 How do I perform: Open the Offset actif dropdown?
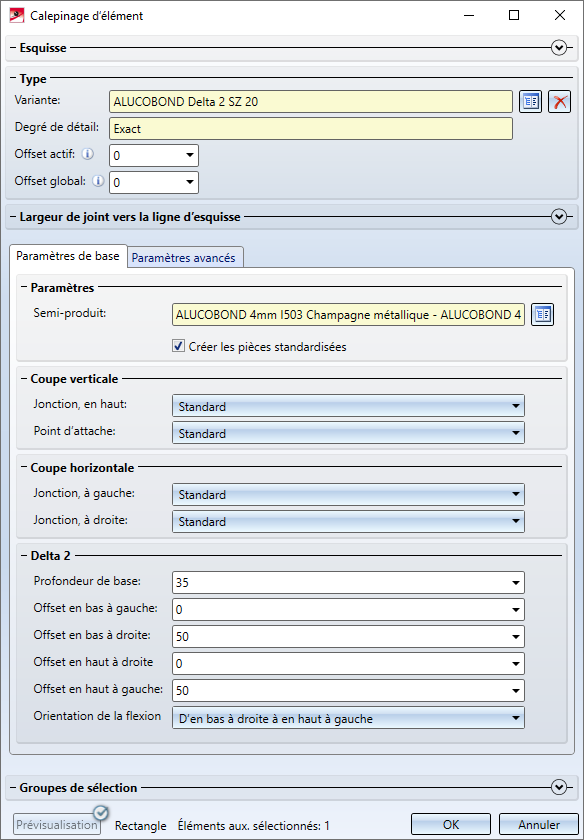154,155
